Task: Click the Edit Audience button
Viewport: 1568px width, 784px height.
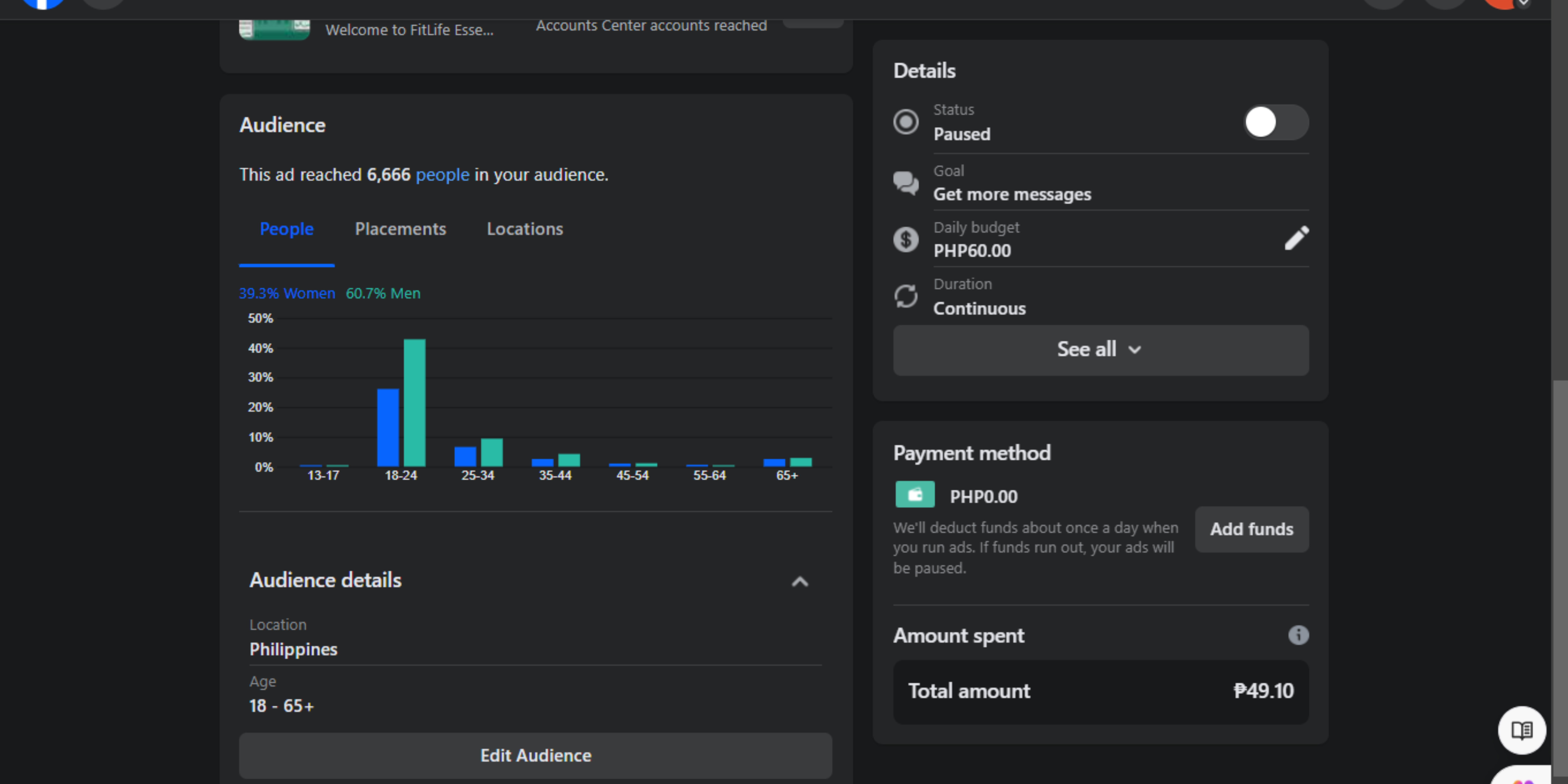Action: pyautogui.click(x=535, y=755)
